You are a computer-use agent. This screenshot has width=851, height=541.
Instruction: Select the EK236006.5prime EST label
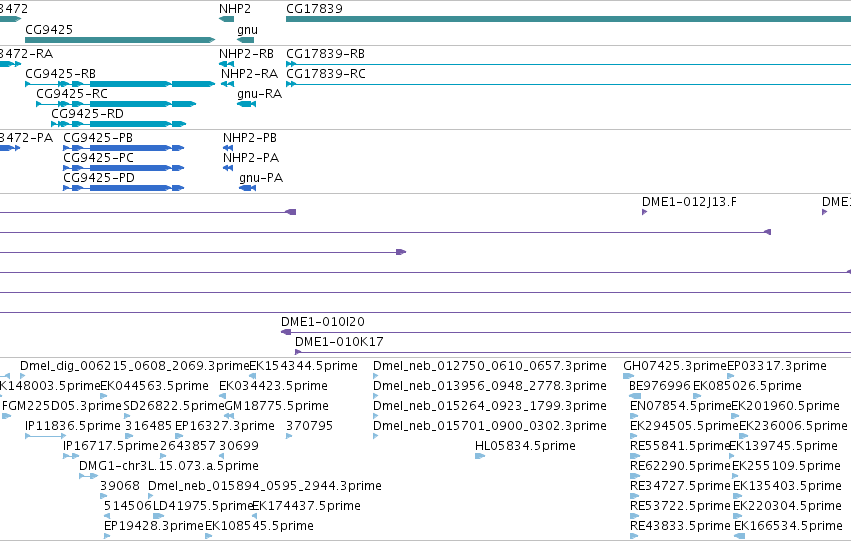click(x=793, y=426)
